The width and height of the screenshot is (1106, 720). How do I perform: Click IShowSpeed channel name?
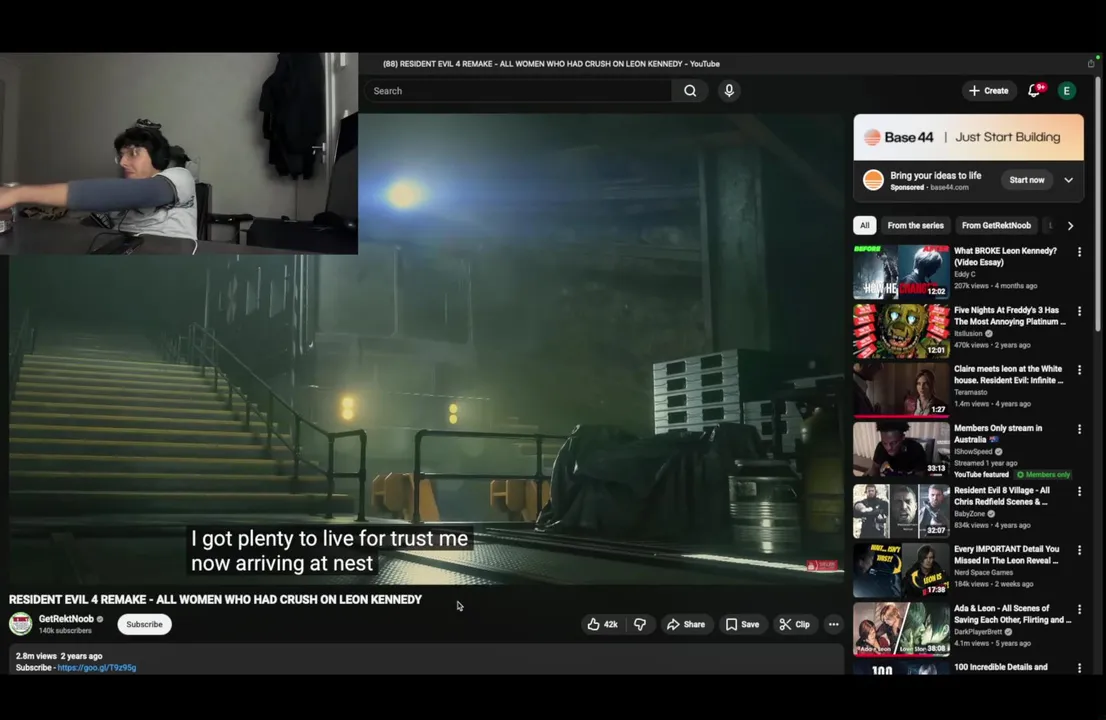coord(973,451)
